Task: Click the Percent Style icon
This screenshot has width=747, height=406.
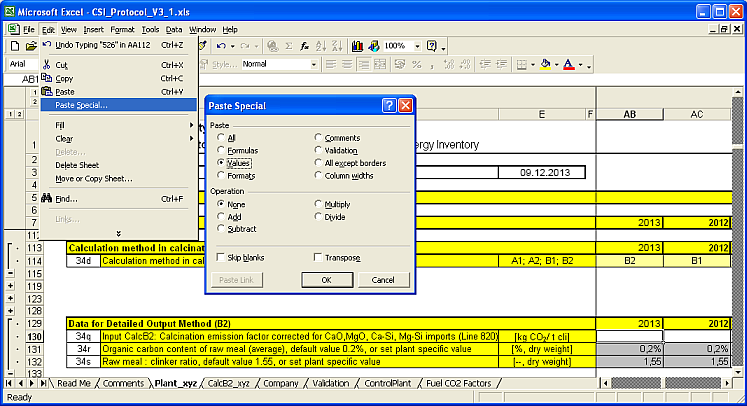Action: click(x=415, y=64)
